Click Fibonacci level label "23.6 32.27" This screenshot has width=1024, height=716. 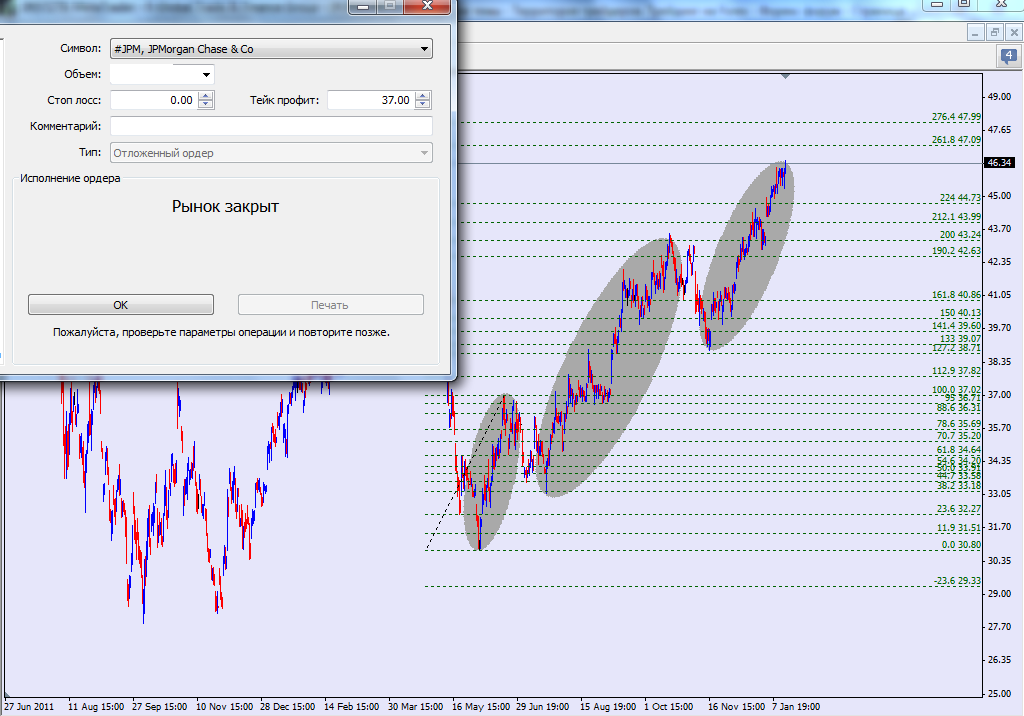click(959, 508)
